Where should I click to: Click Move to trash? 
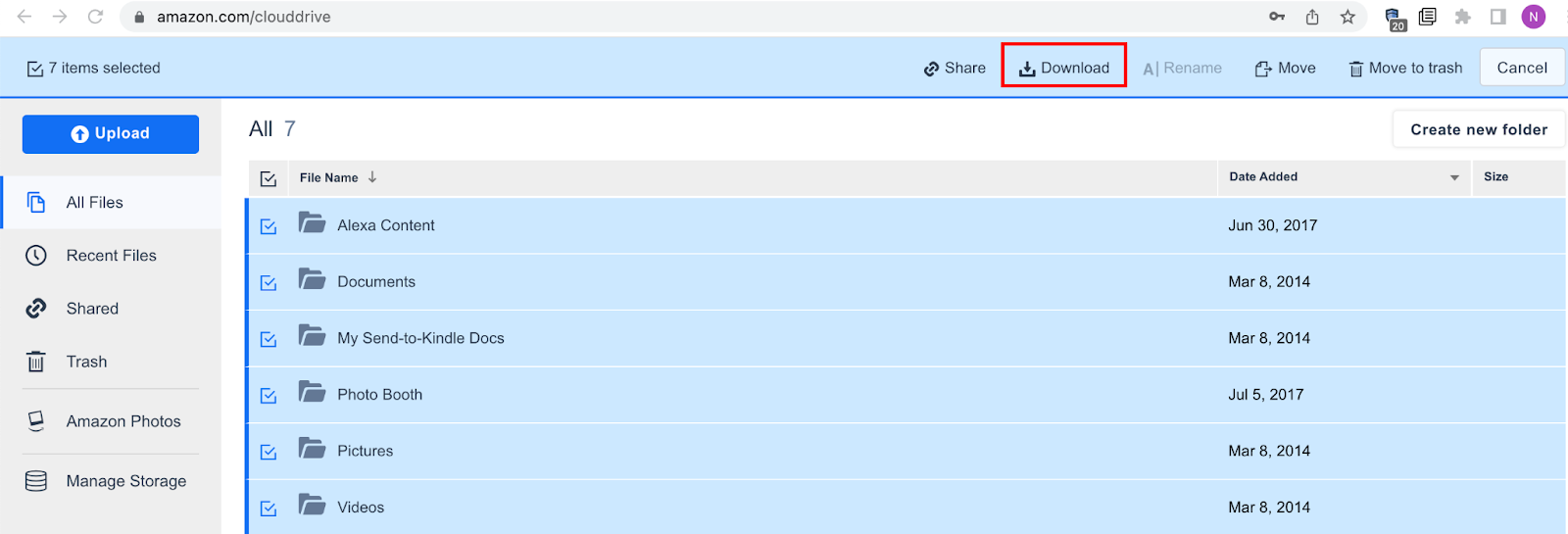1405,68
